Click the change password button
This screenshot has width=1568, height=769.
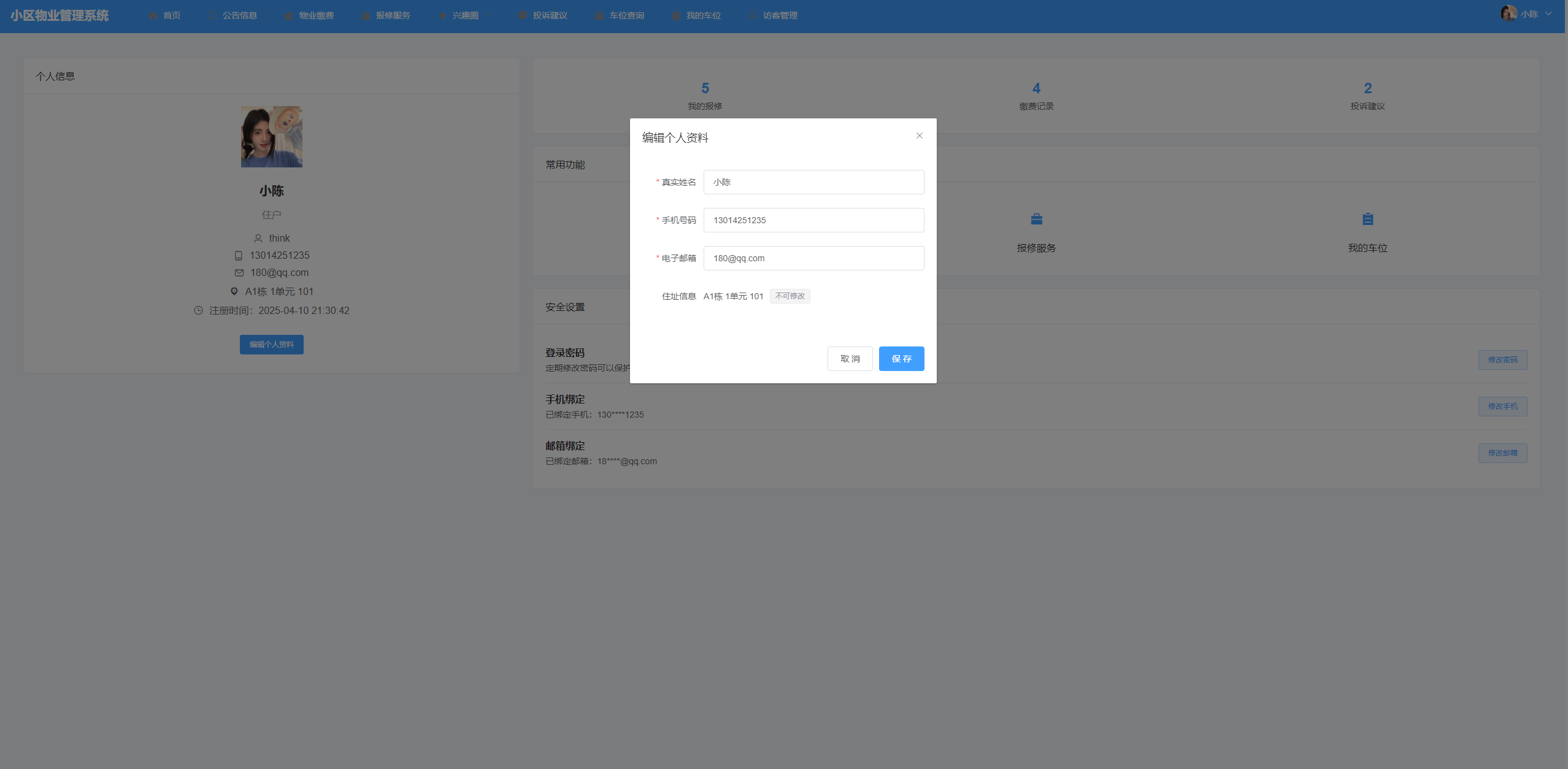pyautogui.click(x=1502, y=360)
